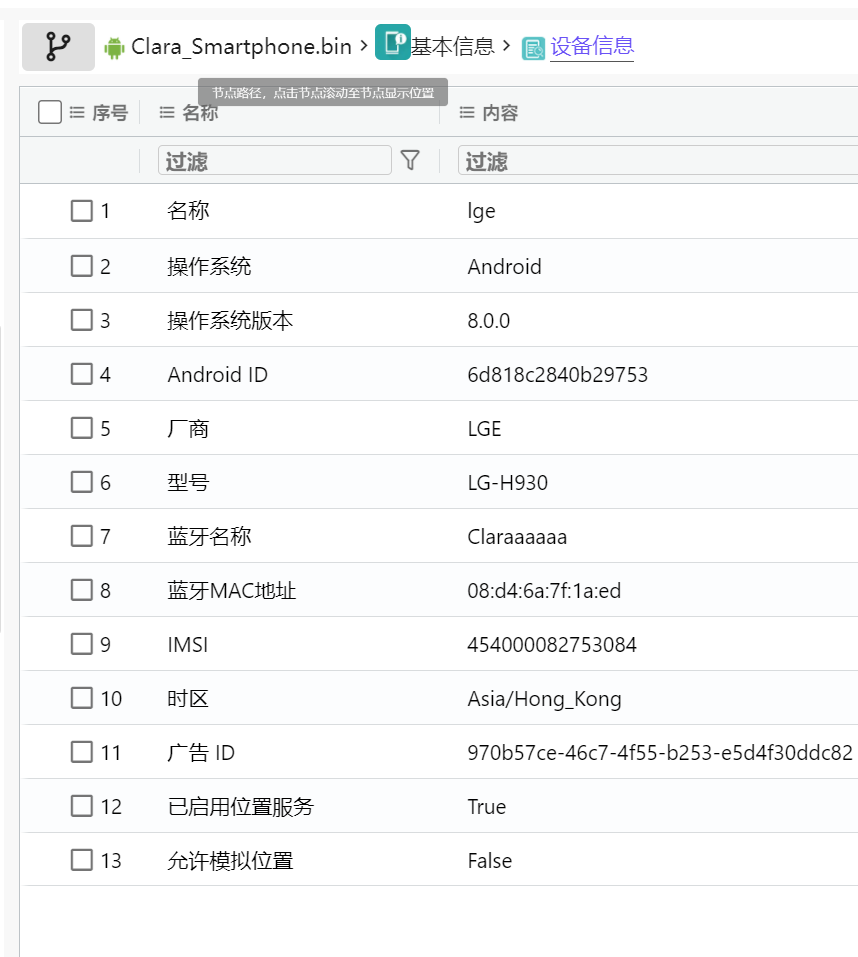Select the Claraaaaaa bluetooth name value
Screen dimensions: 858x957
click(x=517, y=536)
